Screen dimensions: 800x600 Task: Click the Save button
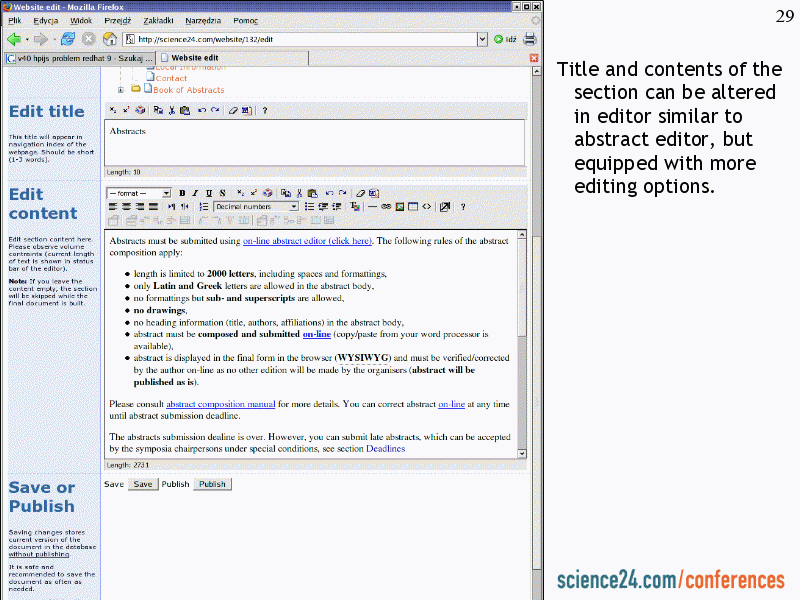click(143, 484)
